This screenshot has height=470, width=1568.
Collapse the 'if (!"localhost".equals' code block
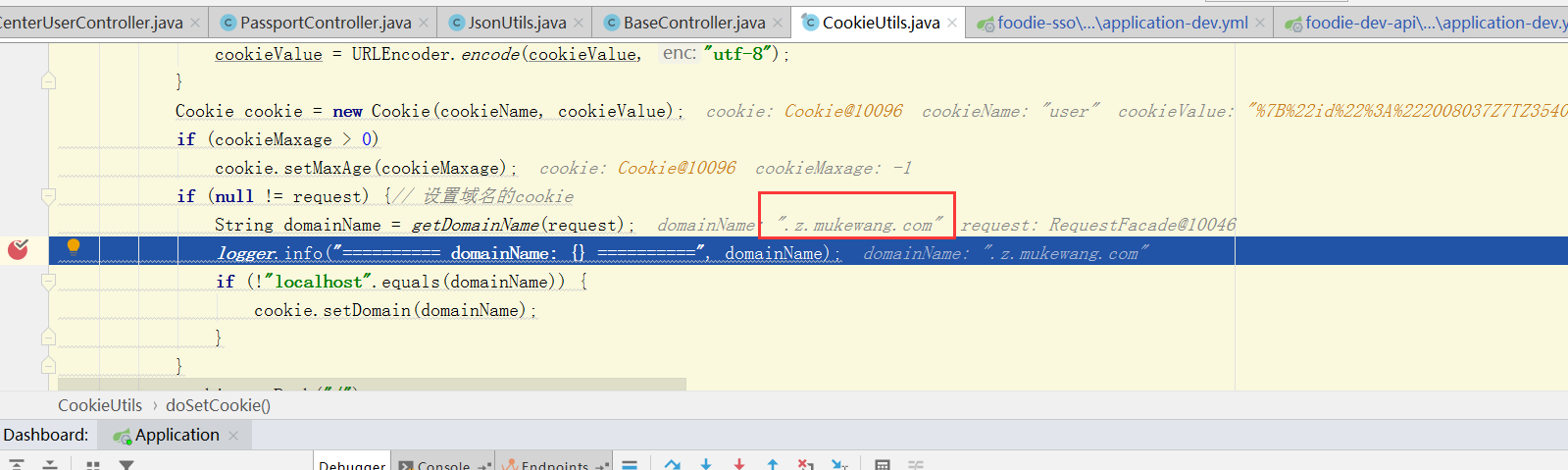[48, 282]
